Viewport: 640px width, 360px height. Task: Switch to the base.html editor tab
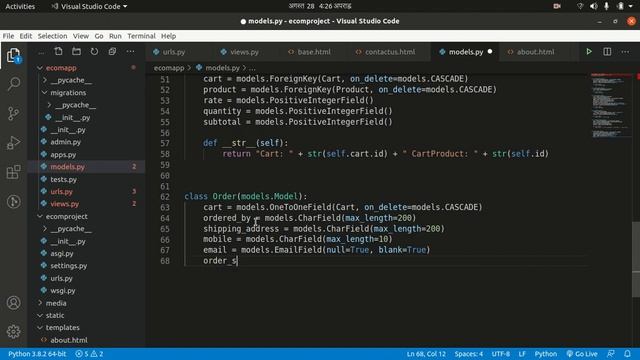(314, 52)
